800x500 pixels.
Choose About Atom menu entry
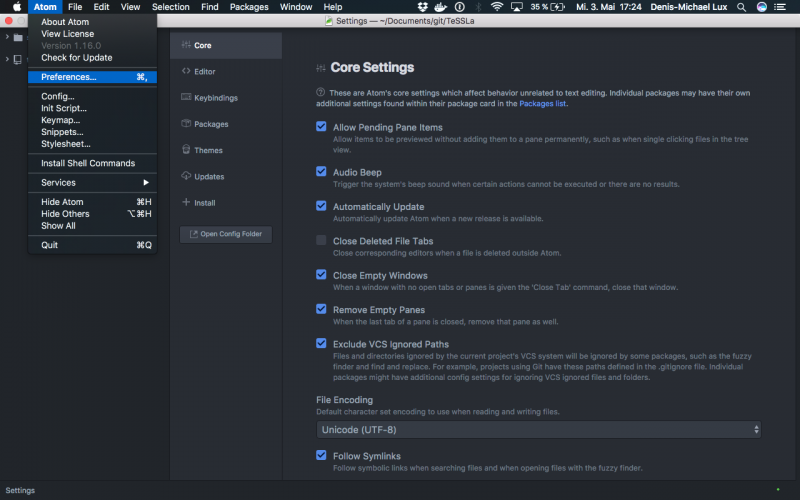92,22
